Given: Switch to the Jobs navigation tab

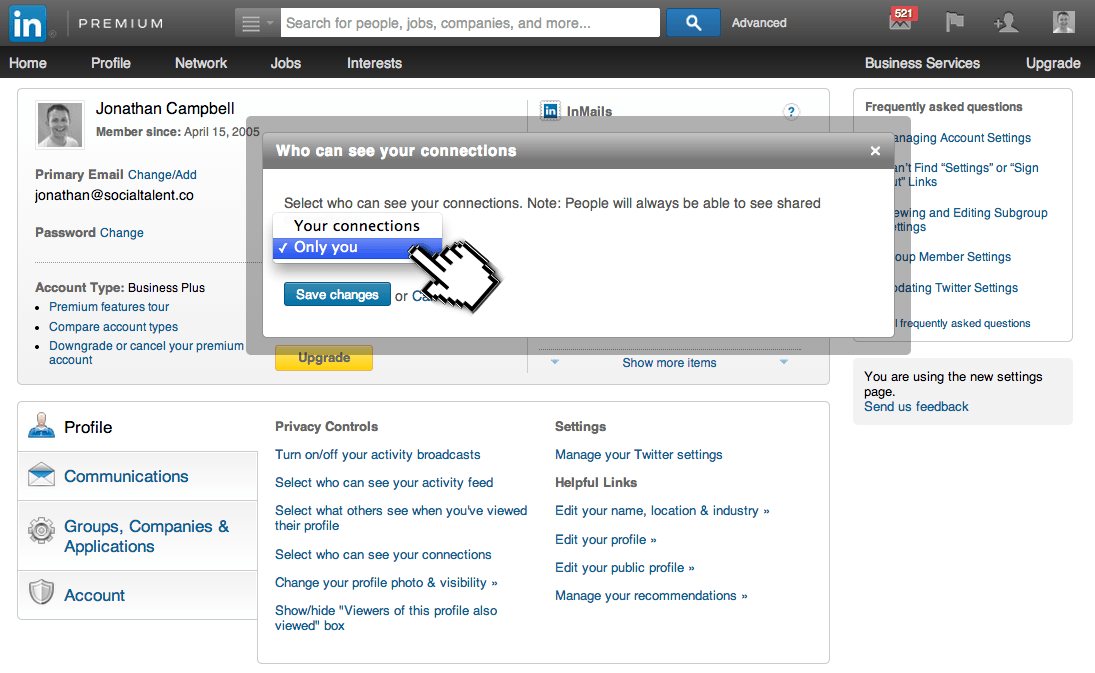Looking at the screenshot, I should click(285, 62).
